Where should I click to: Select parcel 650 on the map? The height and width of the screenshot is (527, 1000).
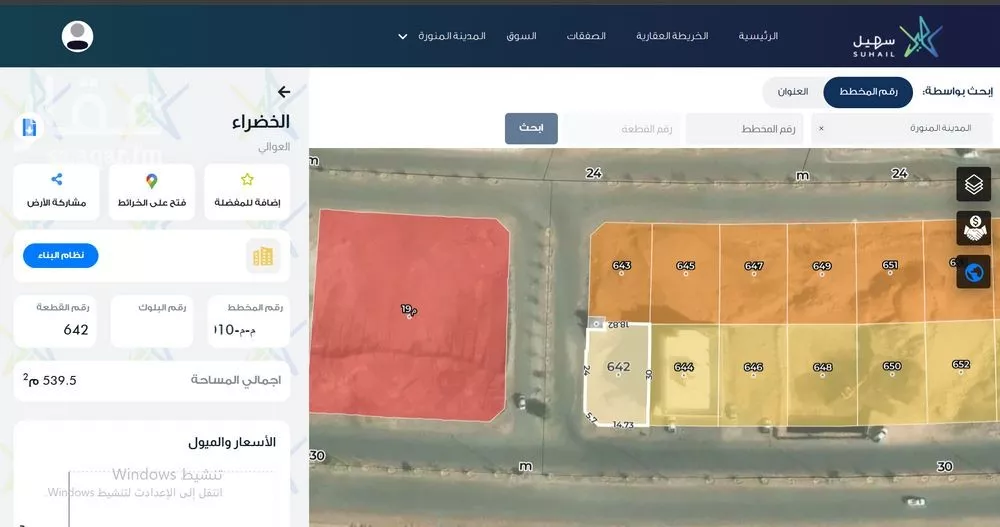[x=892, y=375]
